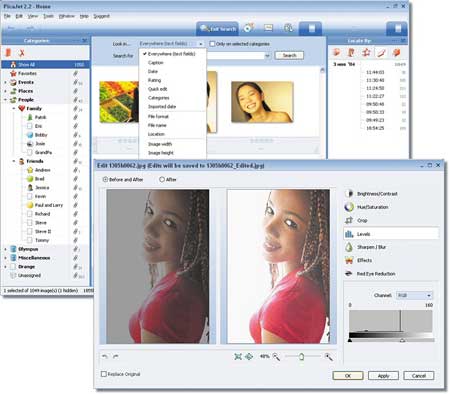Check the Eric category checkbox
Image resolution: width=450 pixels, height=394 pixels.
point(29,126)
